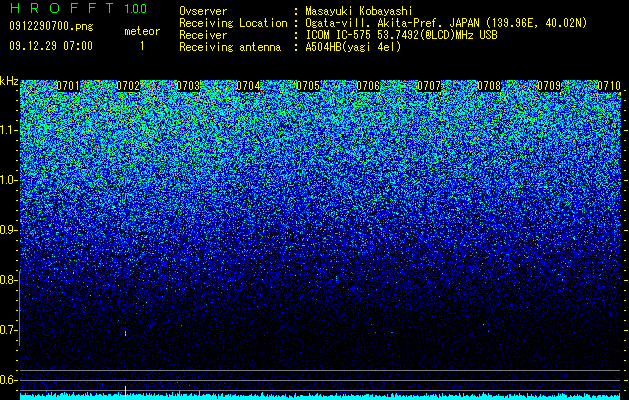Click the 0708 time marker
The height and width of the screenshot is (400, 629).
[489, 86]
